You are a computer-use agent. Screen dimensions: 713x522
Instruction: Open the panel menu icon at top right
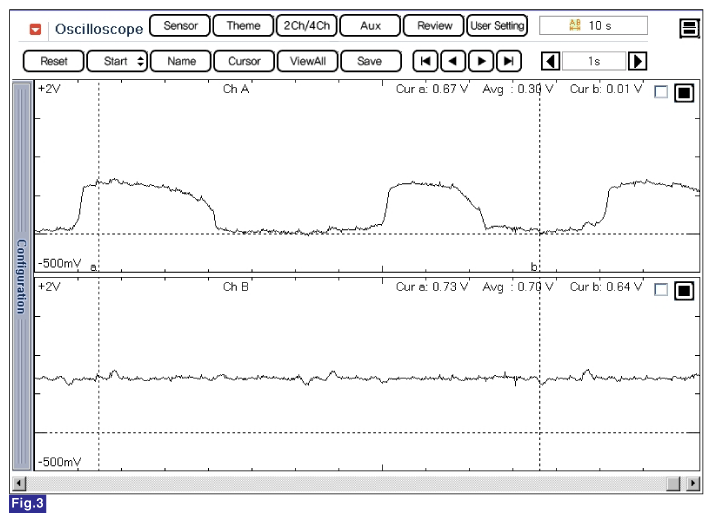(x=689, y=28)
